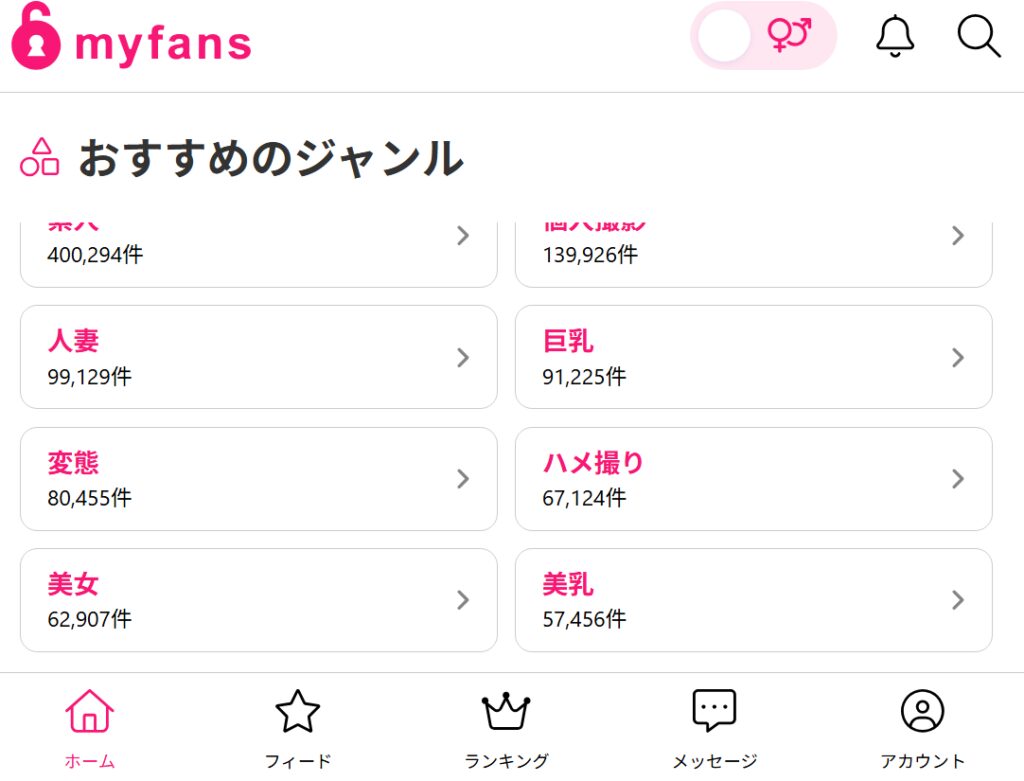Viewport: 1024px width, 781px height.
Task: Open the genre card with 400,294件
Action: pyautogui.click(x=259, y=254)
